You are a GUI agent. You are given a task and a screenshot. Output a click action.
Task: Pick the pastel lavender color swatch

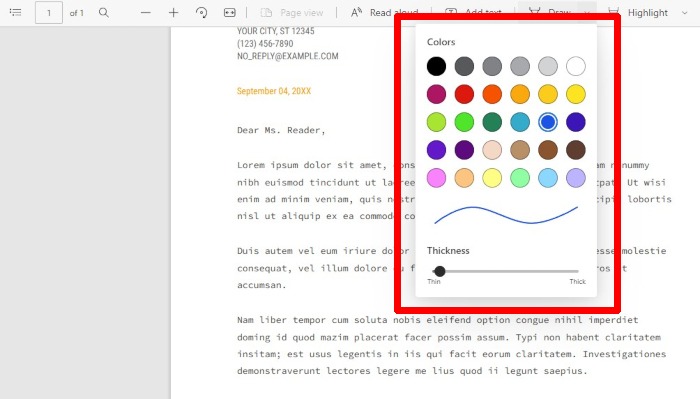576,178
